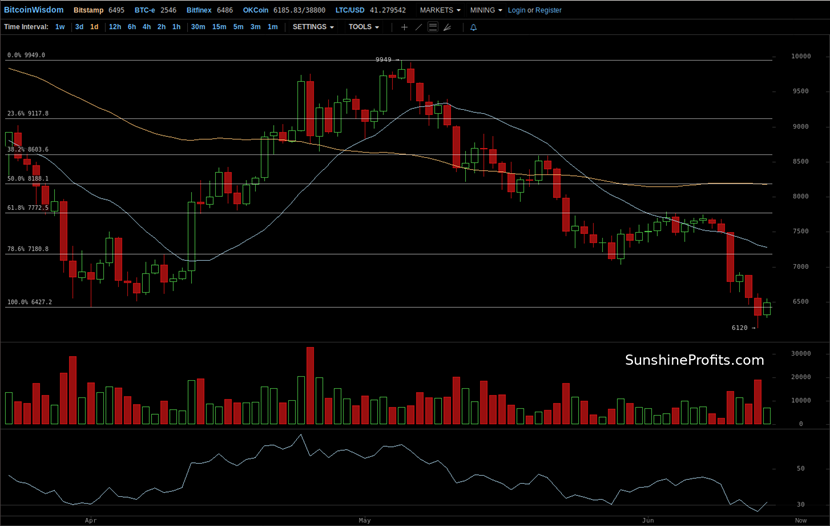Viewport: 830px width, 526px height.
Task: Set time interval to 1d
Action: click(94, 27)
